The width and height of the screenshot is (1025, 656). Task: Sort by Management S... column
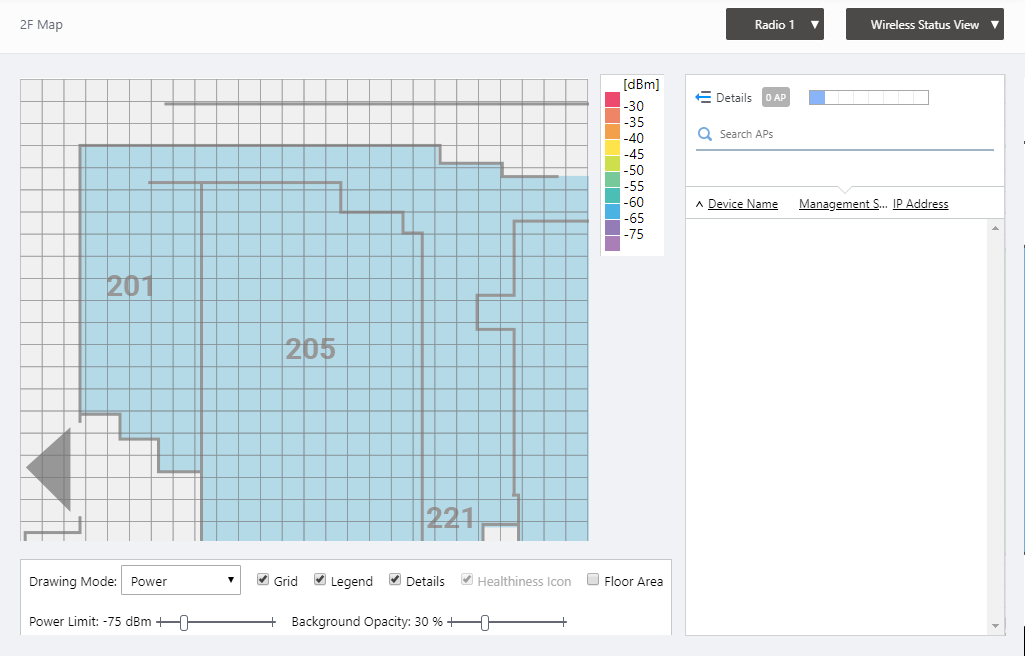click(x=843, y=204)
